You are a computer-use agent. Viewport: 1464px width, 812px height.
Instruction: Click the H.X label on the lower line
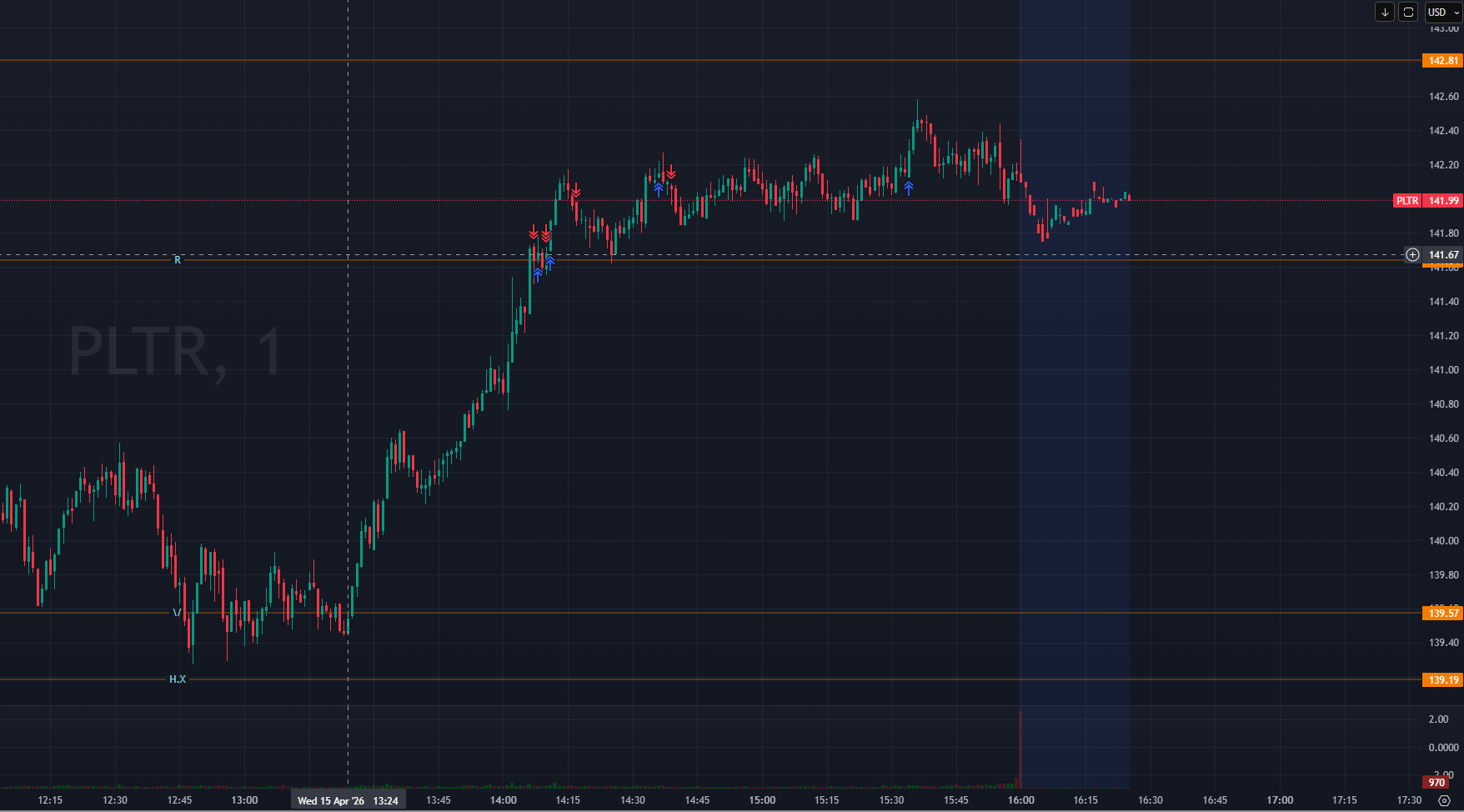coord(178,679)
